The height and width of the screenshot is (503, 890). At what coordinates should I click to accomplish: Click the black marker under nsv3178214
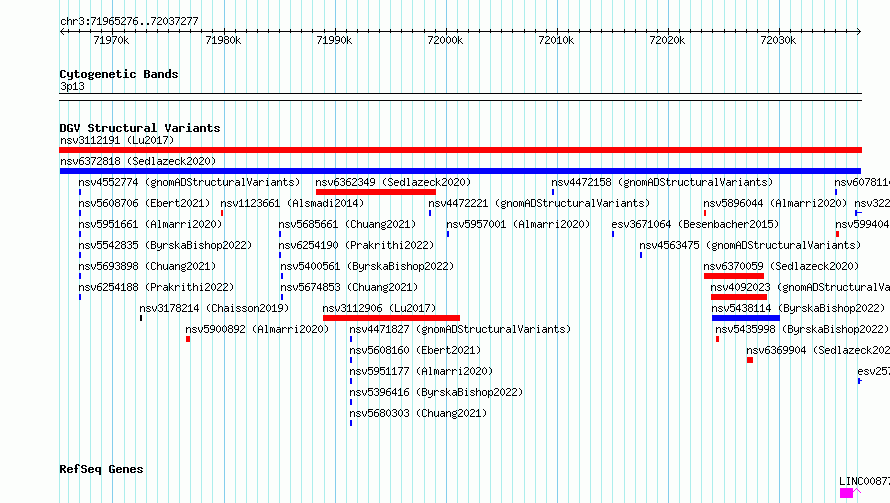pos(141,318)
